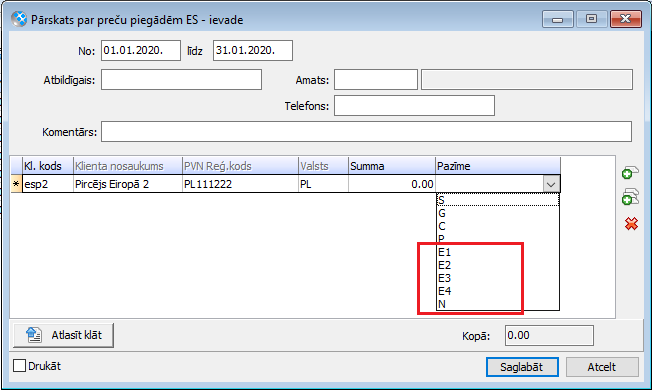Image resolution: width=652 pixels, height=391 pixels.
Task: Click the Klienta nosaukums column header
Action: coord(128,166)
